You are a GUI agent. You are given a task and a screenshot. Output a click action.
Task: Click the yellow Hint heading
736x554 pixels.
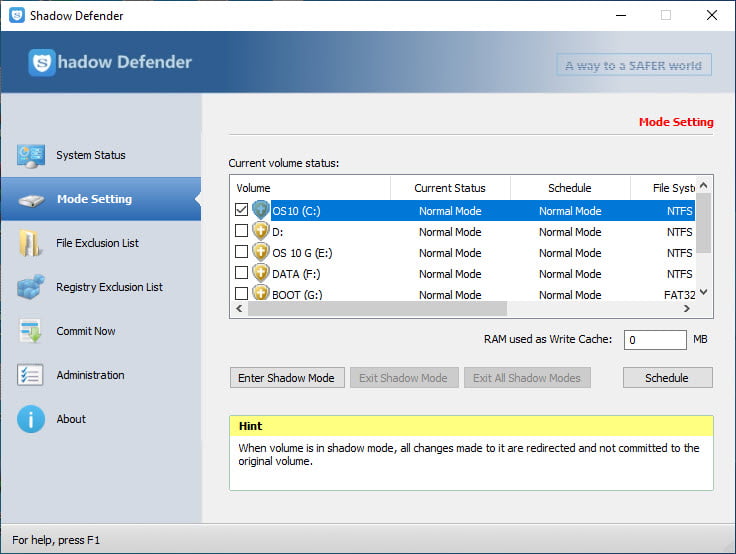pos(251,426)
